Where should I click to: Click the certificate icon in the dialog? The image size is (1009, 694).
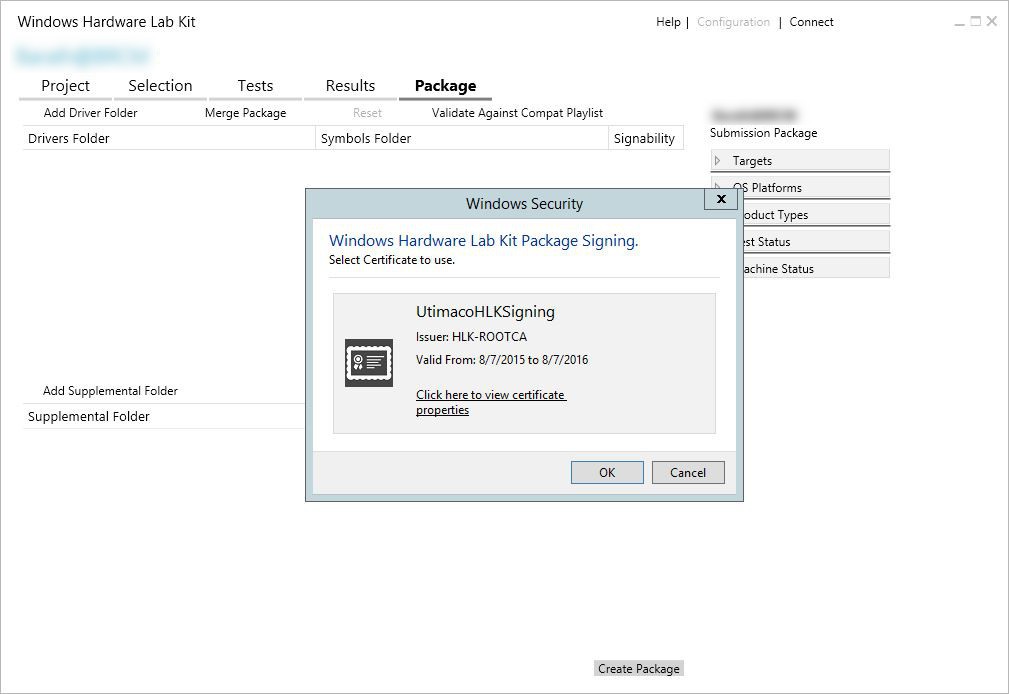tap(369, 362)
